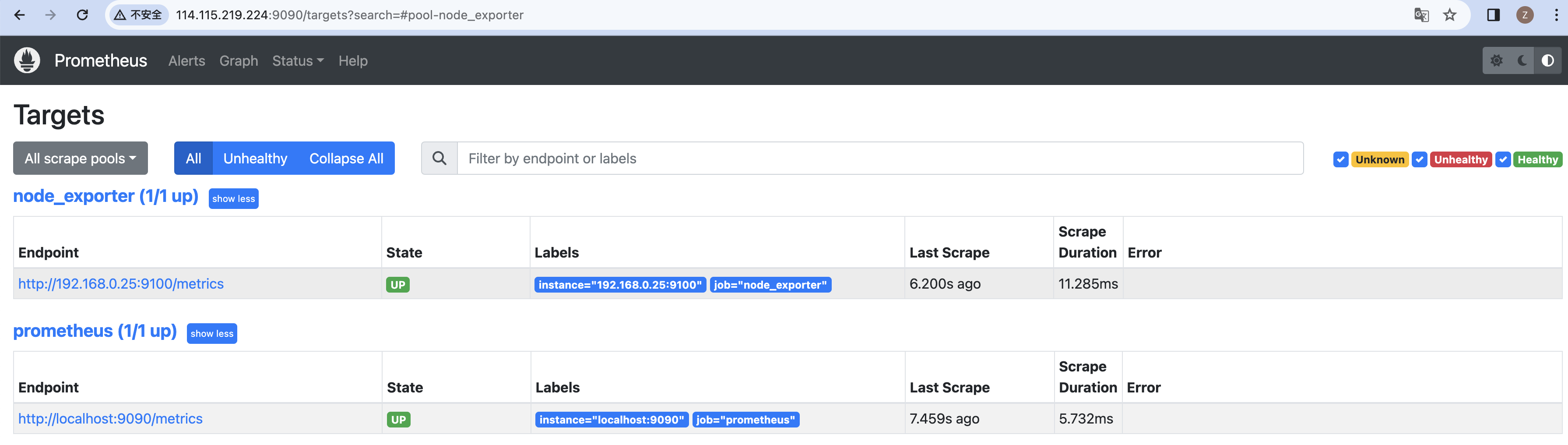Open prometheus (1/1 up) pool heading

95,331
